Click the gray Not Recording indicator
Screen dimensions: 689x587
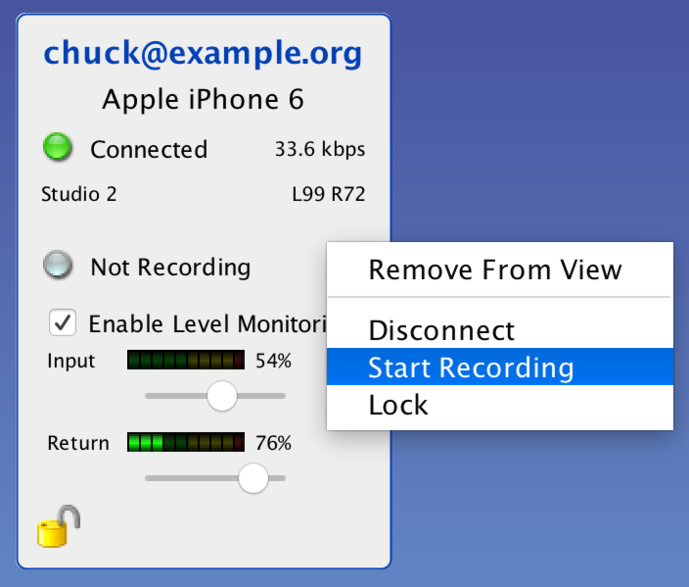coord(59,266)
